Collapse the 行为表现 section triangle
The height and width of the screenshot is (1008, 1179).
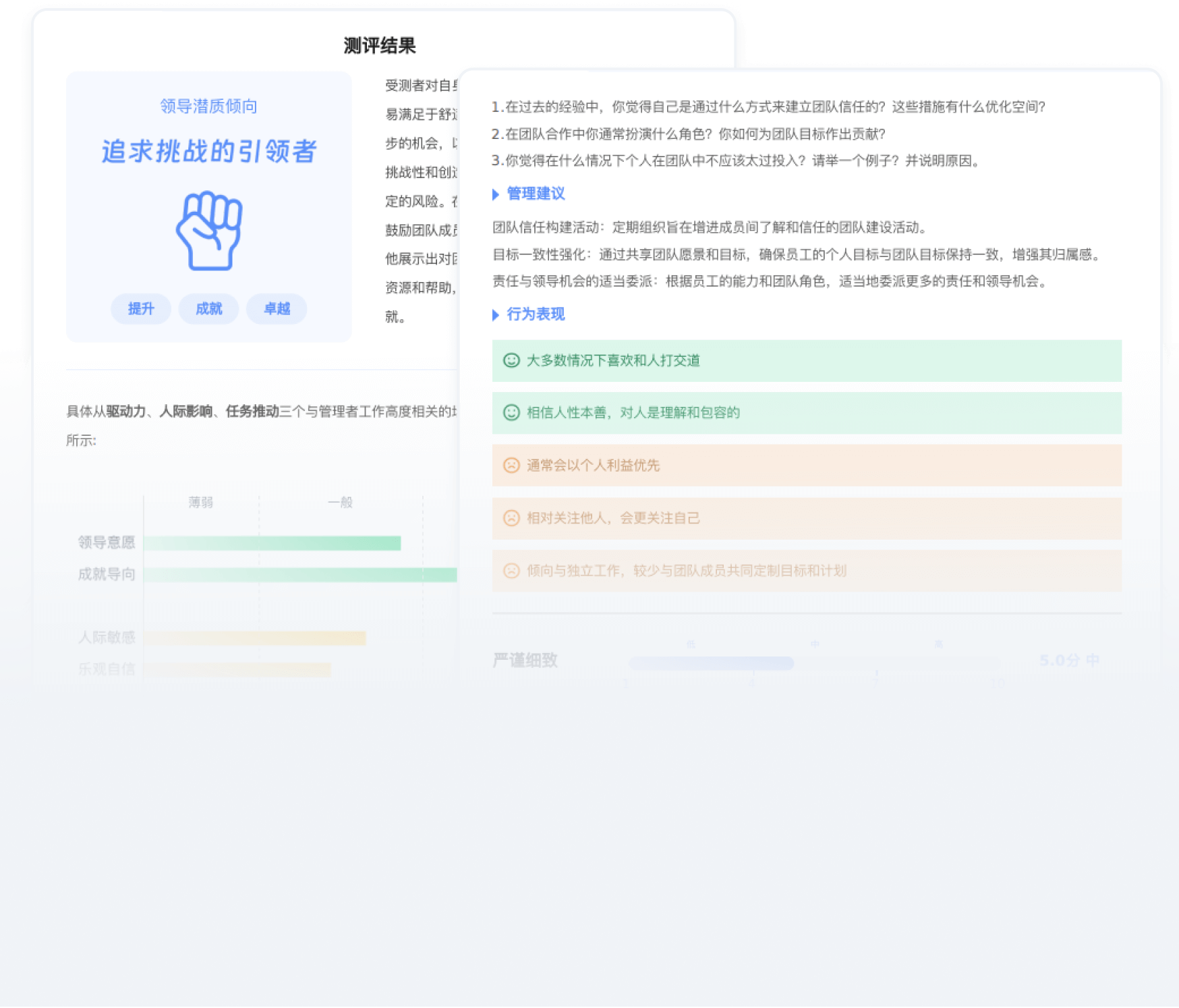coord(496,315)
